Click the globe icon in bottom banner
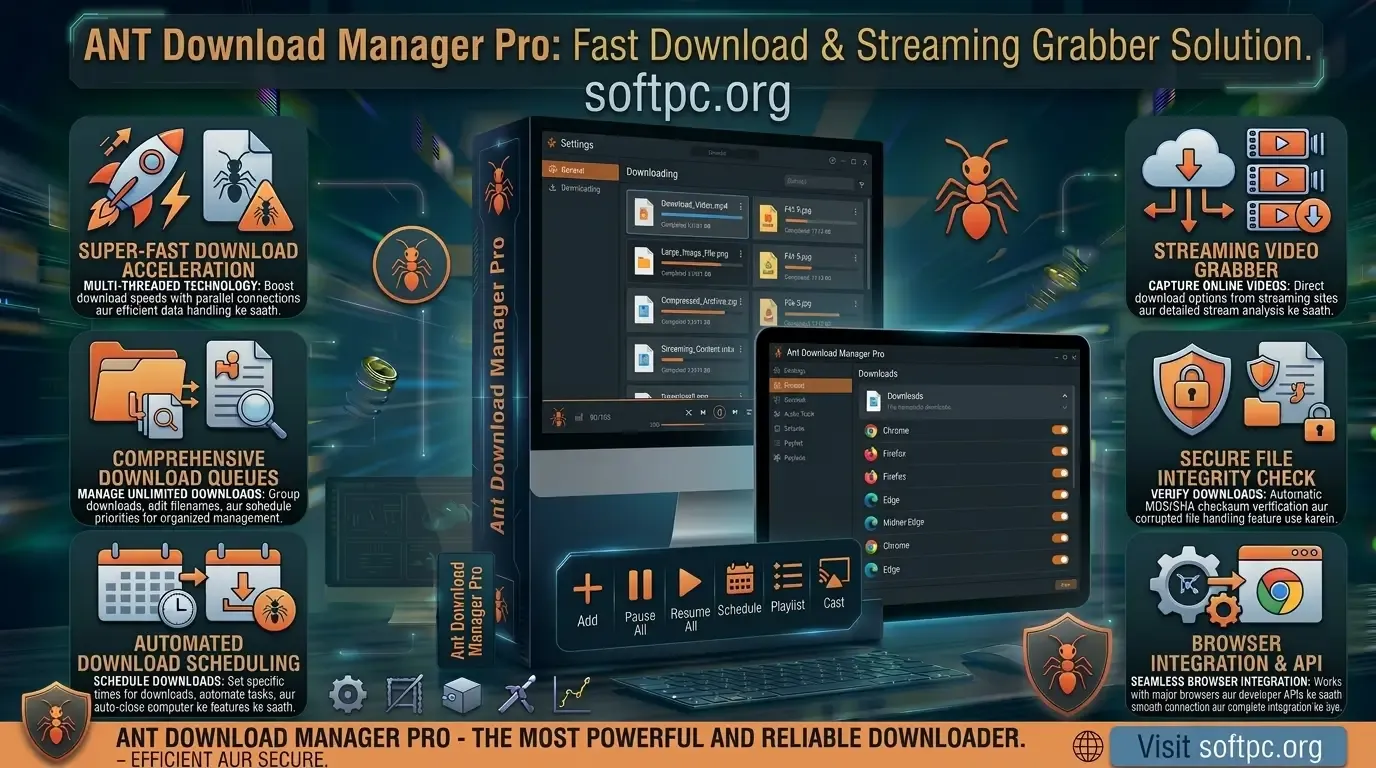The height and width of the screenshot is (768, 1376). coord(1087,746)
